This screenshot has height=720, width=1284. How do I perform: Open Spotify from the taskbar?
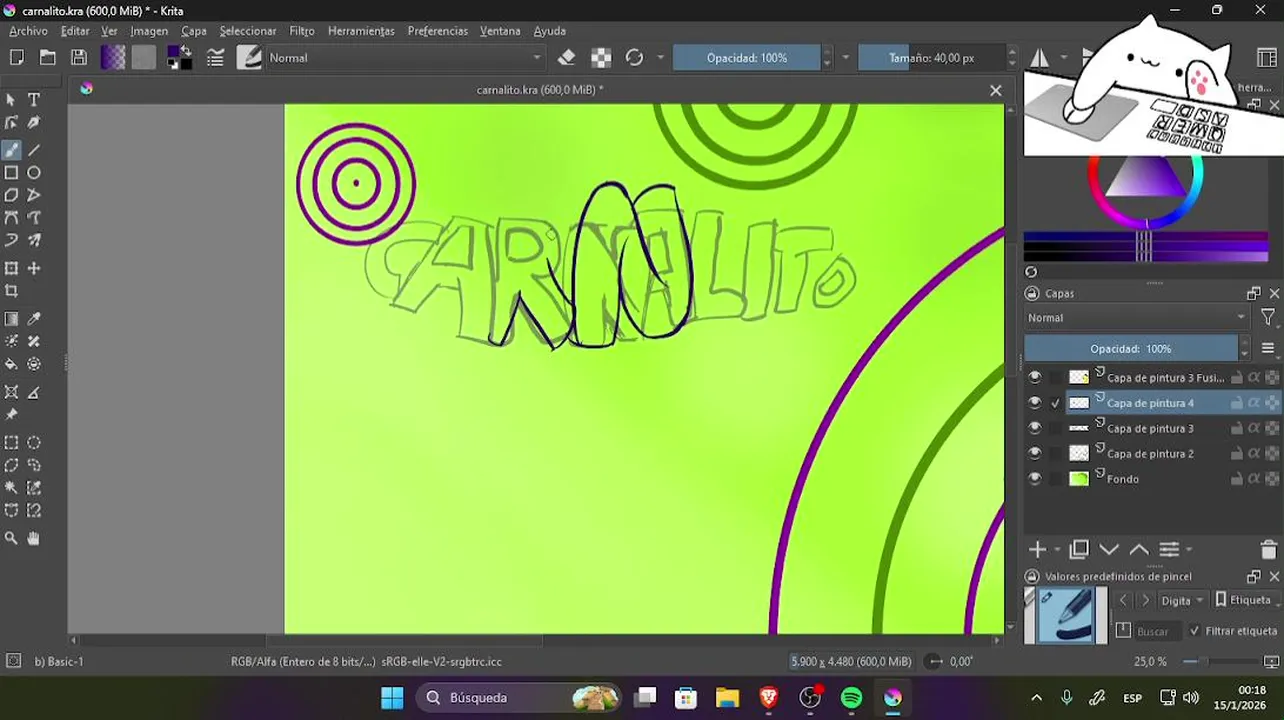(851, 698)
